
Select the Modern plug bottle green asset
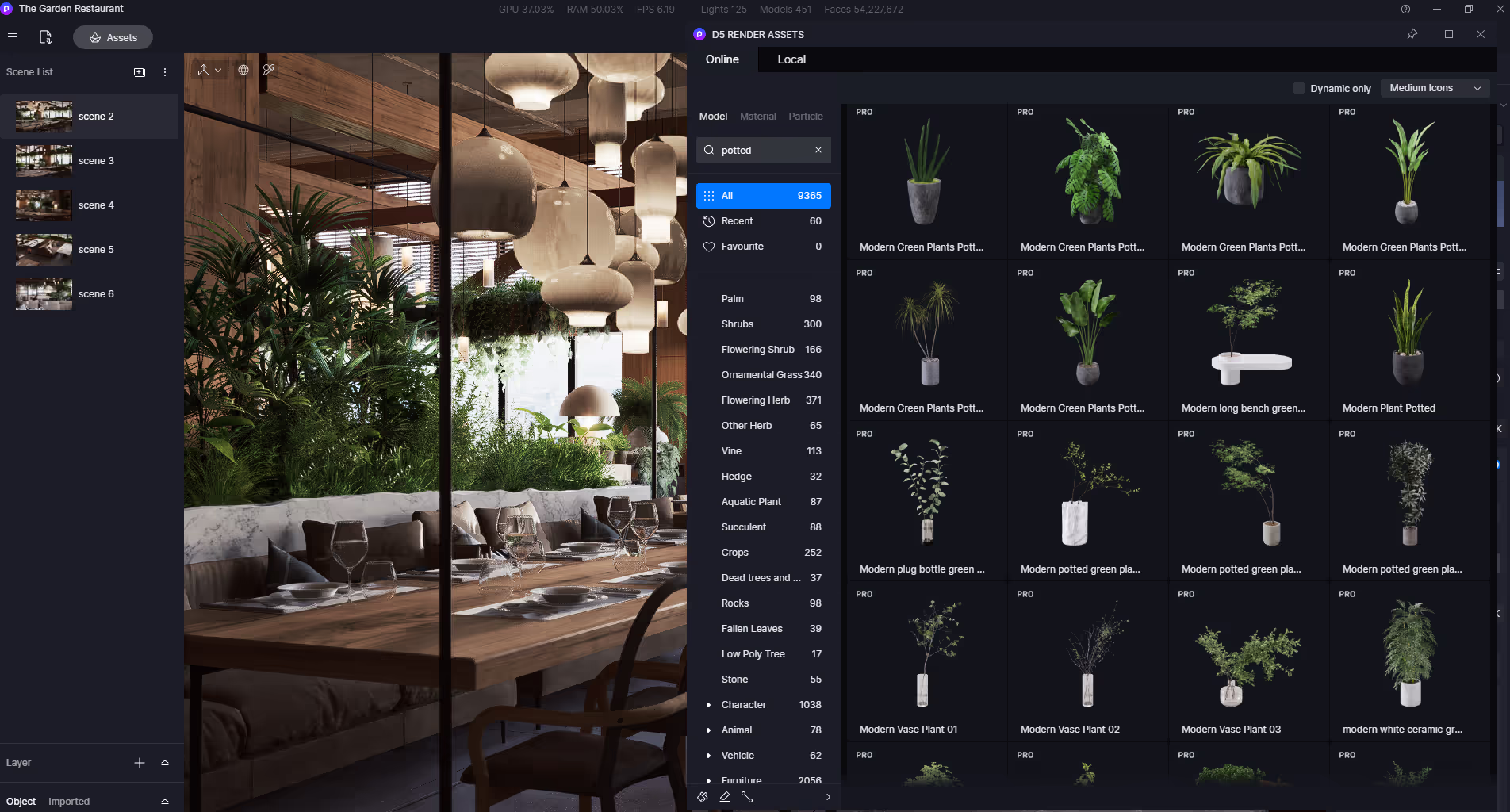tap(926, 502)
